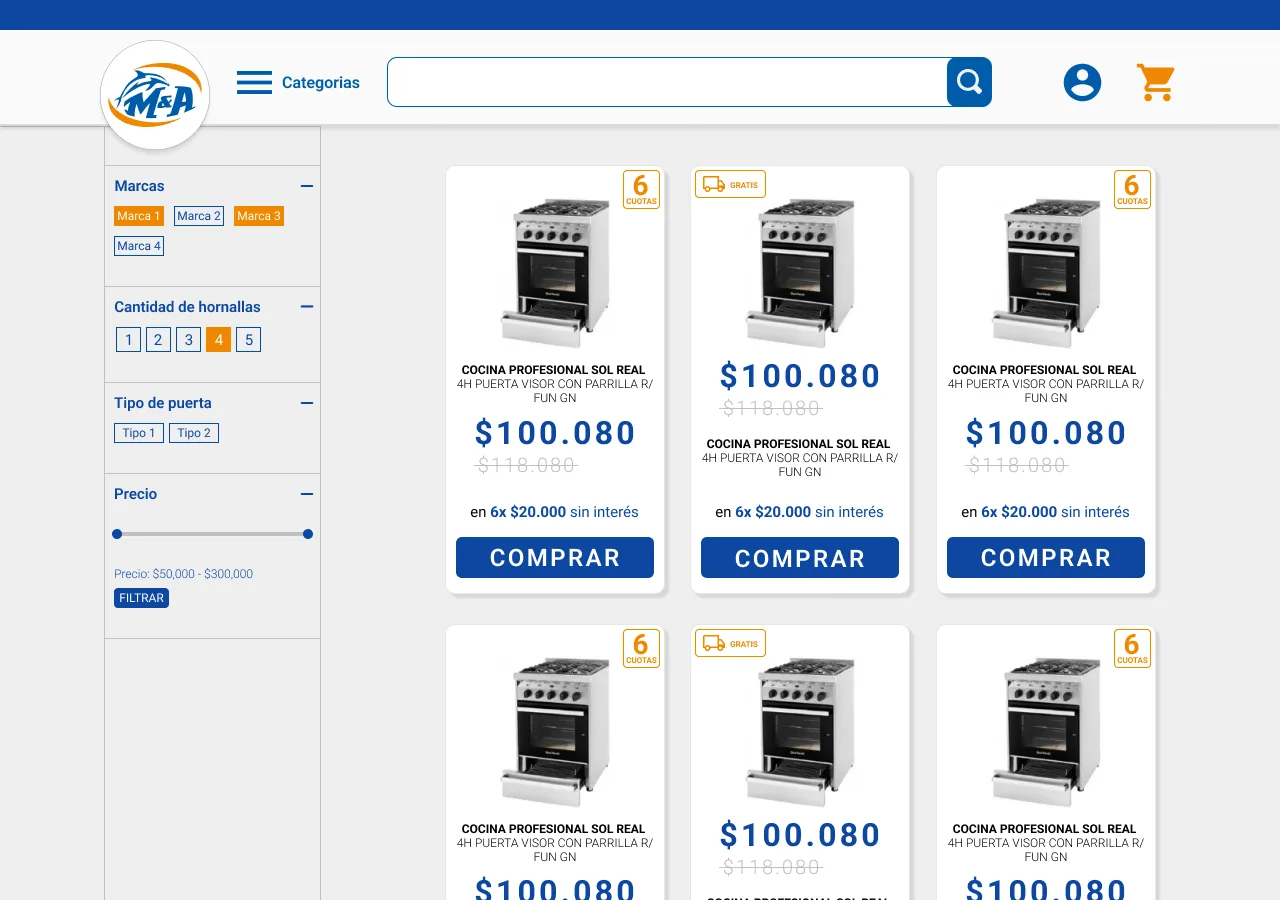Deselect the Marca 3 brand filter

coord(259,216)
